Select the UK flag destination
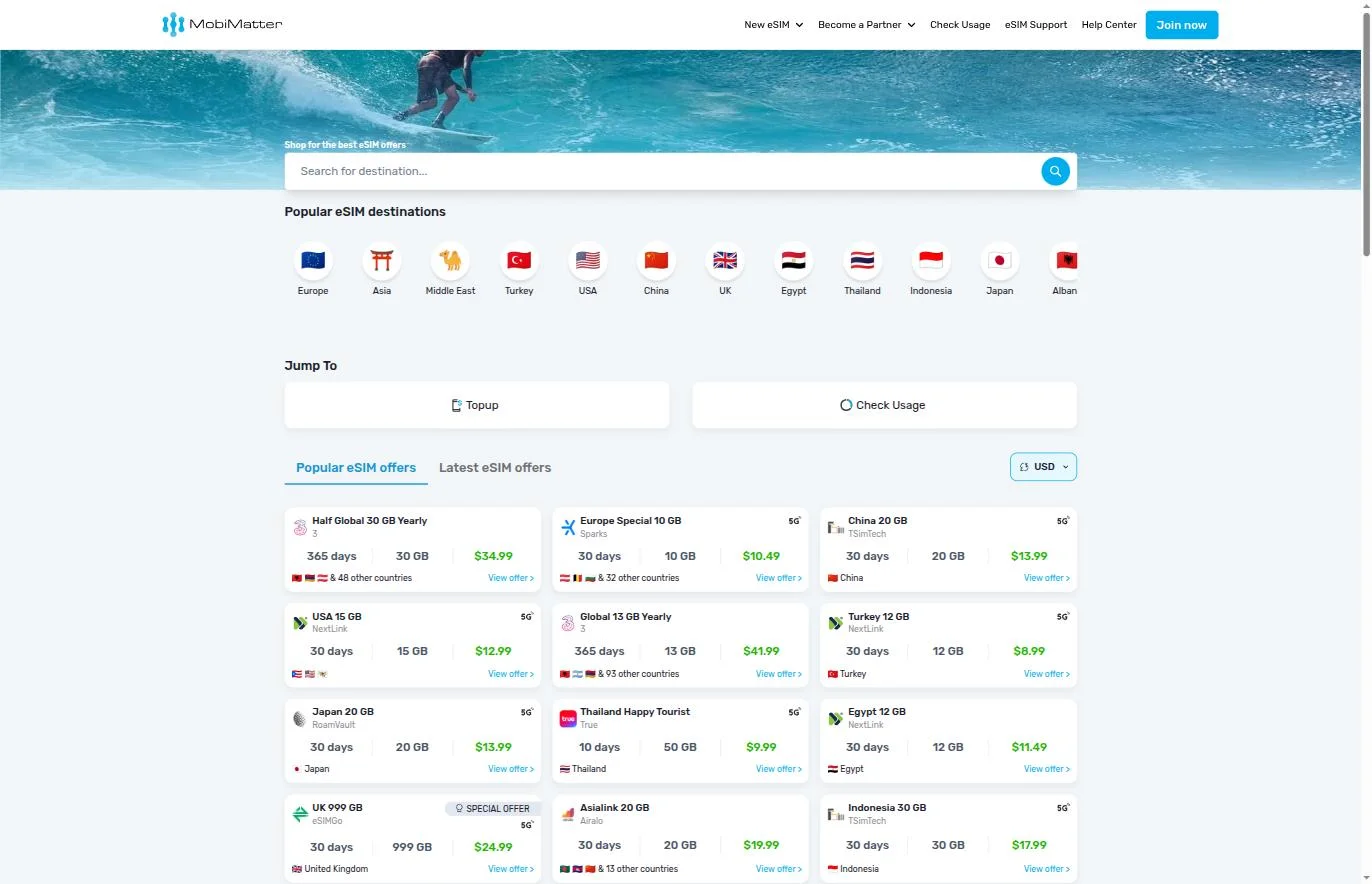 coord(725,261)
